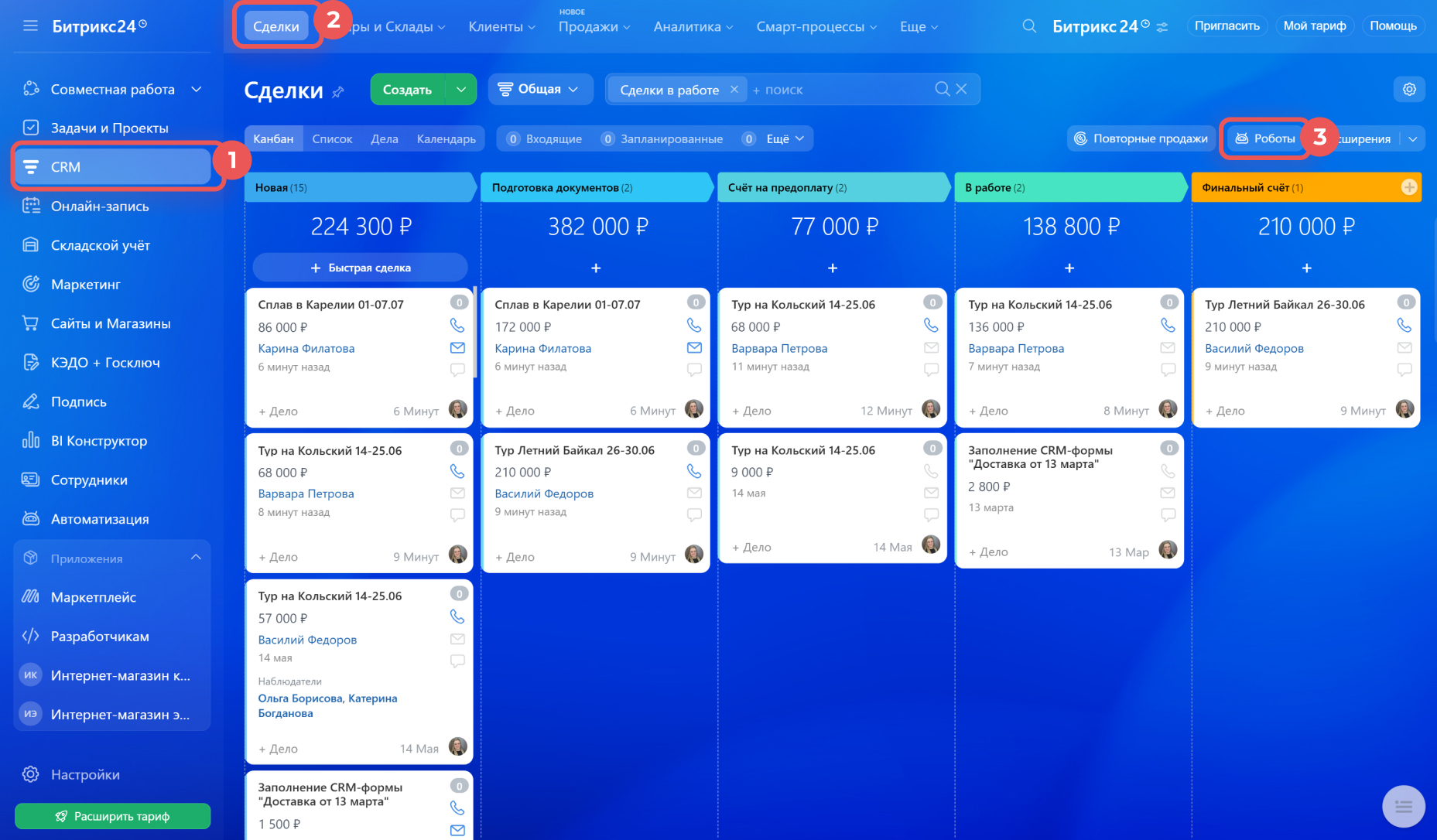Image resolution: width=1437 pixels, height=840 pixels.
Task: Switch to the Дела view tab
Action: pos(385,138)
